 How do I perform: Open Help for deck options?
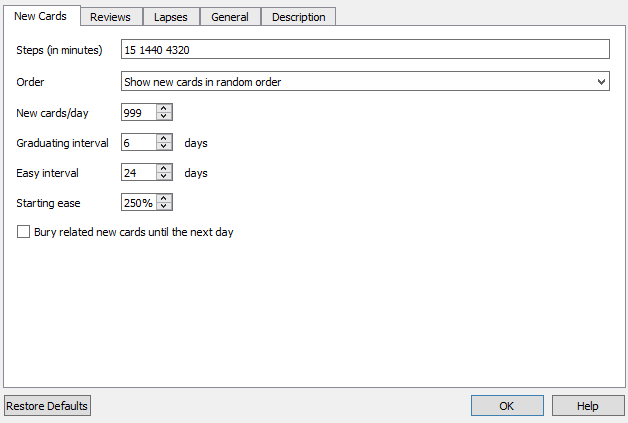[588, 406]
